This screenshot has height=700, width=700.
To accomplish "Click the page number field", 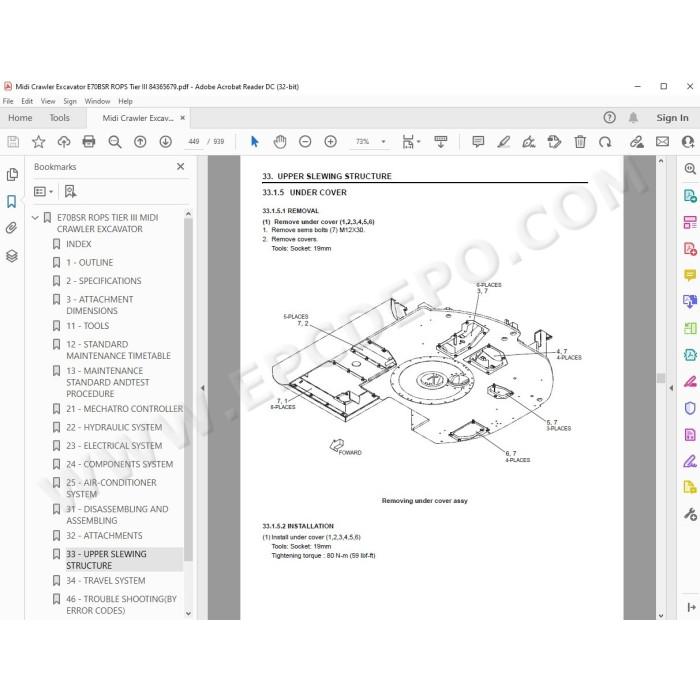I will pyautogui.click(x=194, y=142).
